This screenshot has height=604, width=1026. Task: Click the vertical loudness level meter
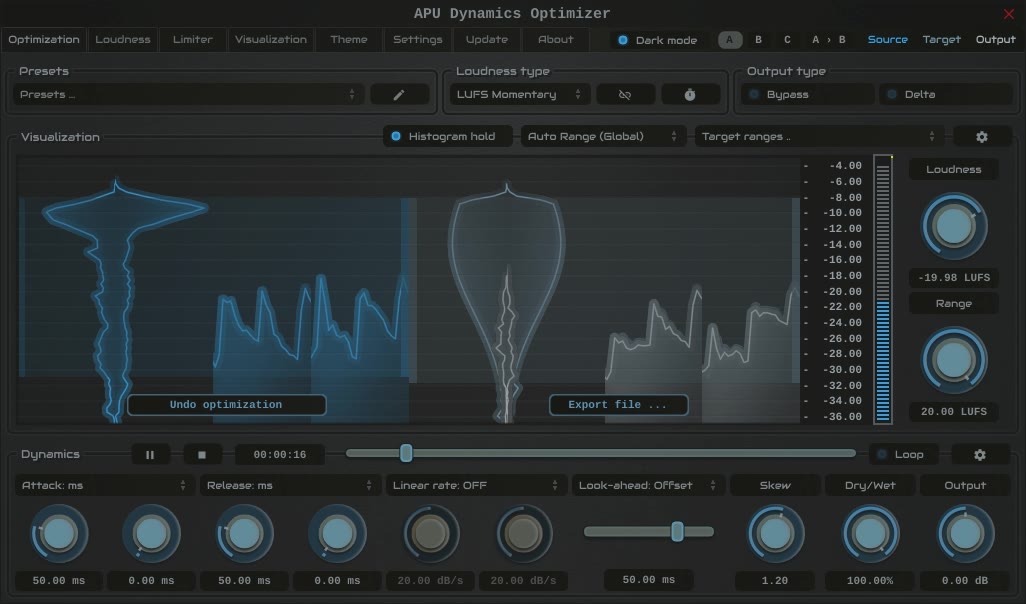(883, 289)
